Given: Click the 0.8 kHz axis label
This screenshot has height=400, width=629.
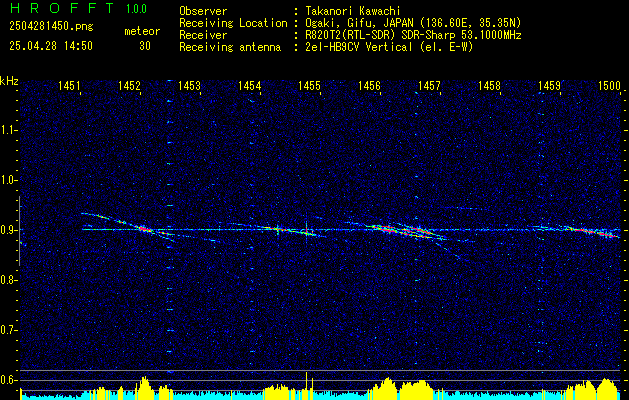Looking at the screenshot, I should (8, 280).
